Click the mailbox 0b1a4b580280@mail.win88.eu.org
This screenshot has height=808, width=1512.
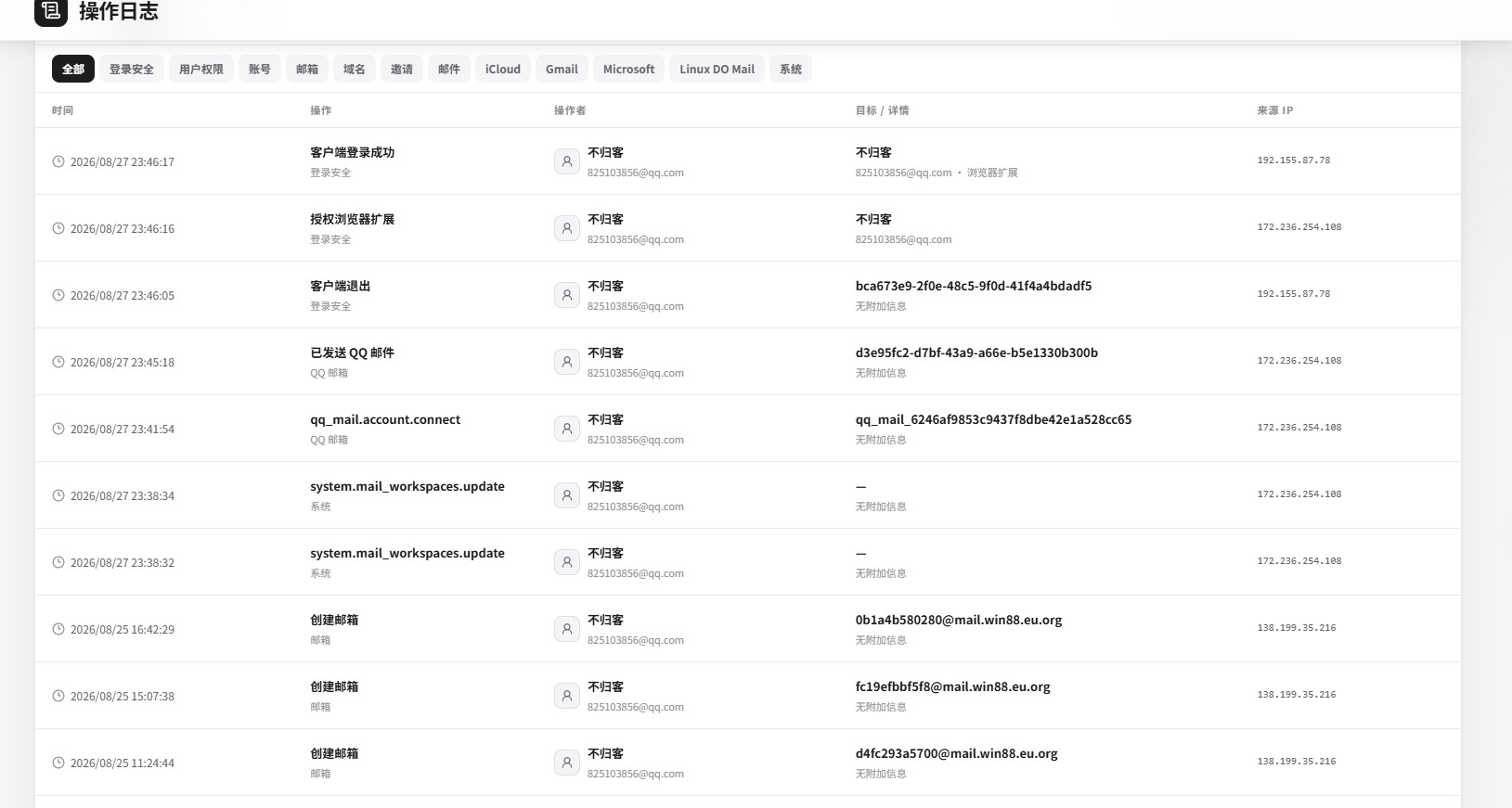(x=959, y=620)
